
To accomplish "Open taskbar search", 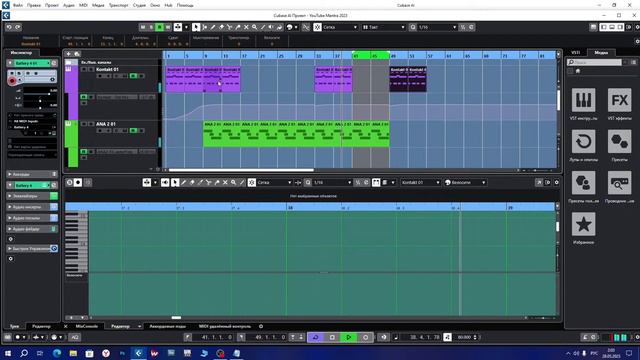I will (24, 353).
